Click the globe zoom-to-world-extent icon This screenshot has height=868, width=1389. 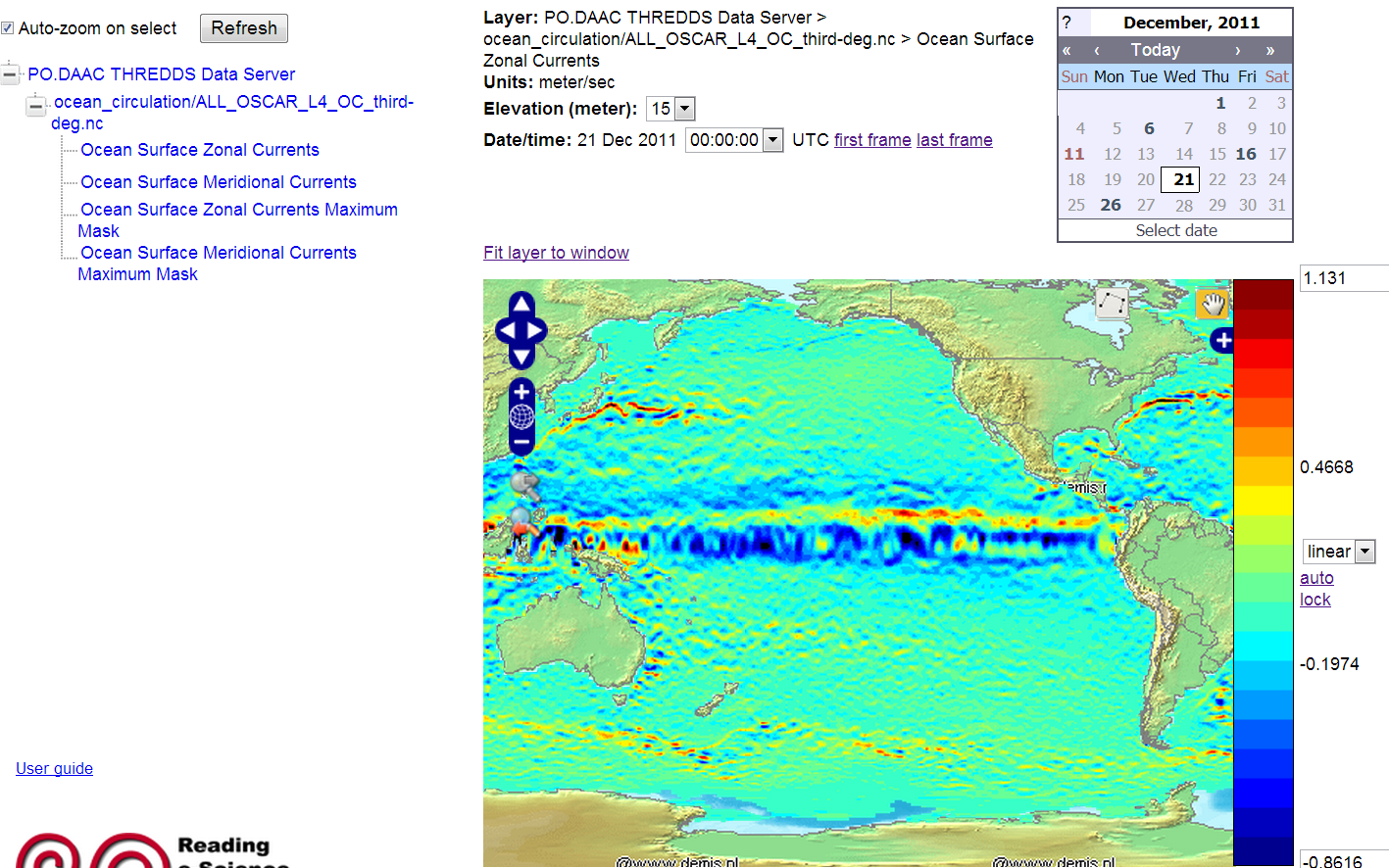point(521,417)
